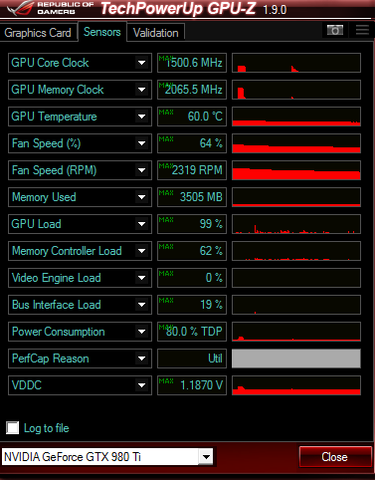Expand the GPU Temperature sensor options
Screen dimensions: 375x480
(142, 116)
